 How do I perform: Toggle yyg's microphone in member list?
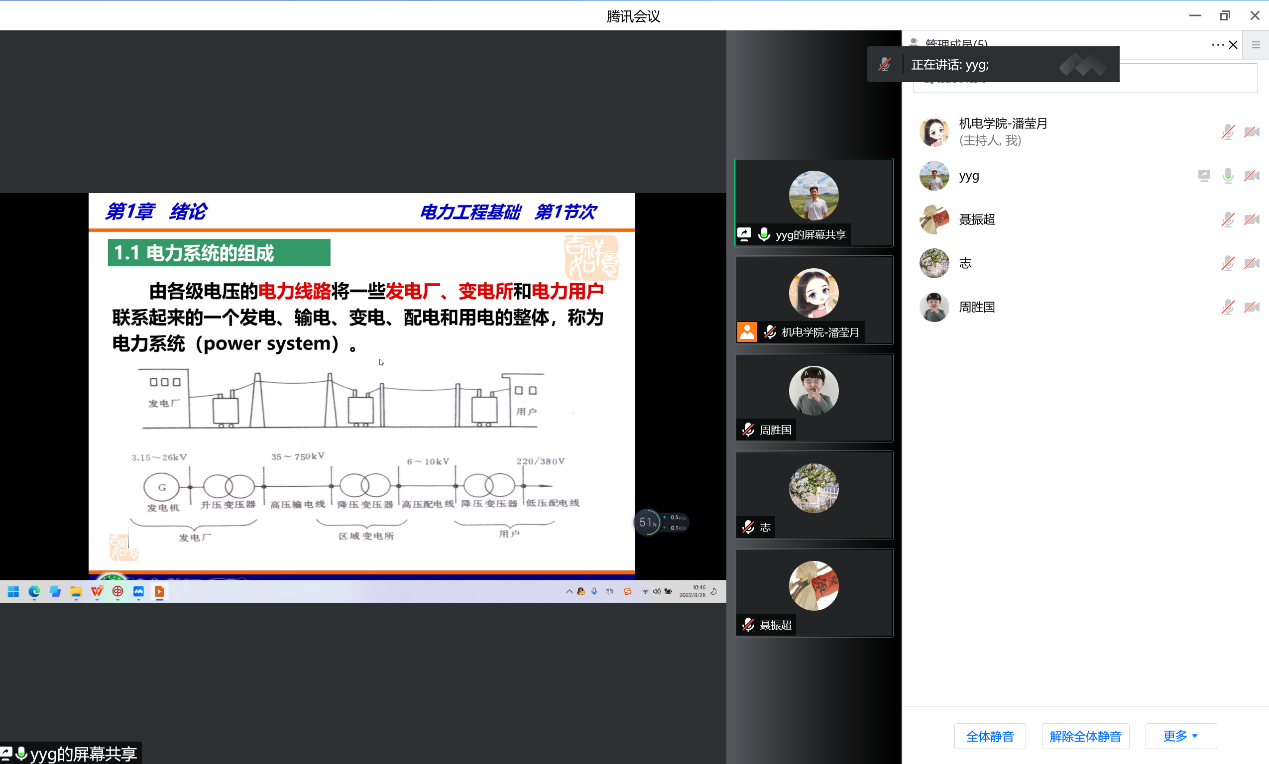coord(1228,176)
